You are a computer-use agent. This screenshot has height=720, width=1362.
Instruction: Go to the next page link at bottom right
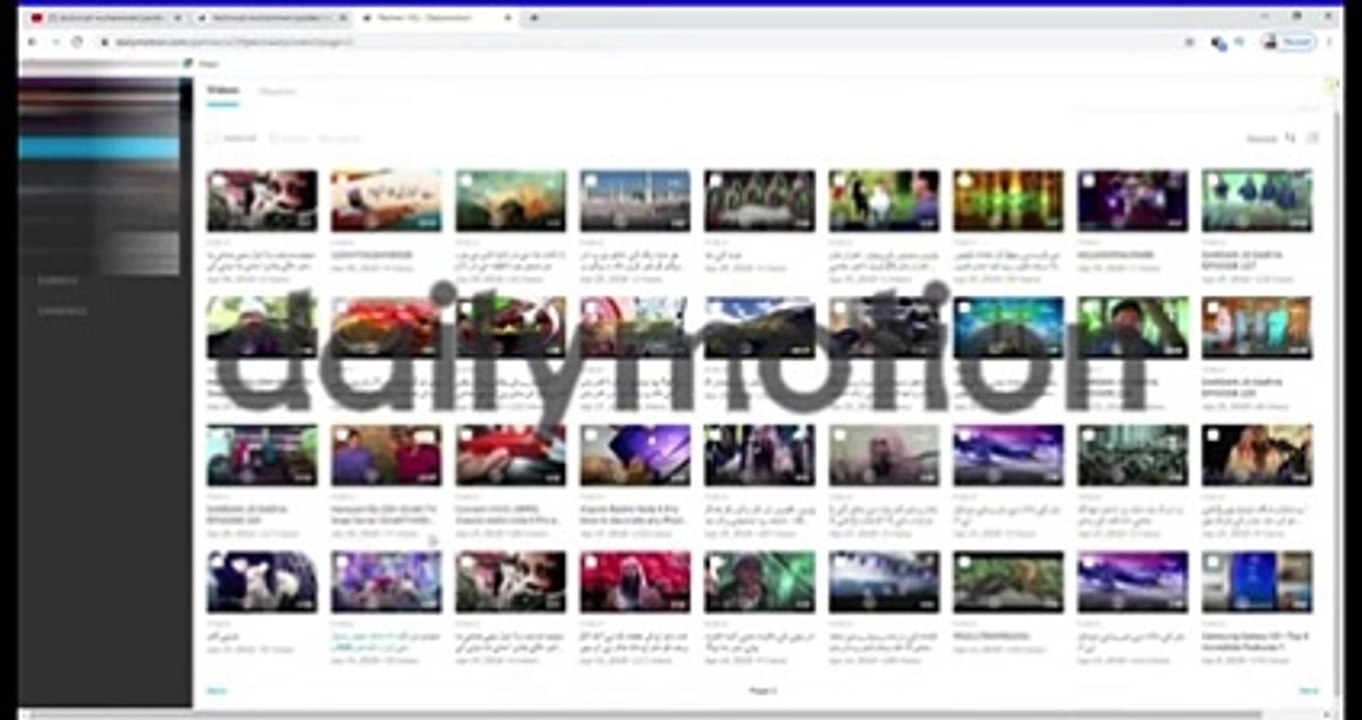(1308, 691)
